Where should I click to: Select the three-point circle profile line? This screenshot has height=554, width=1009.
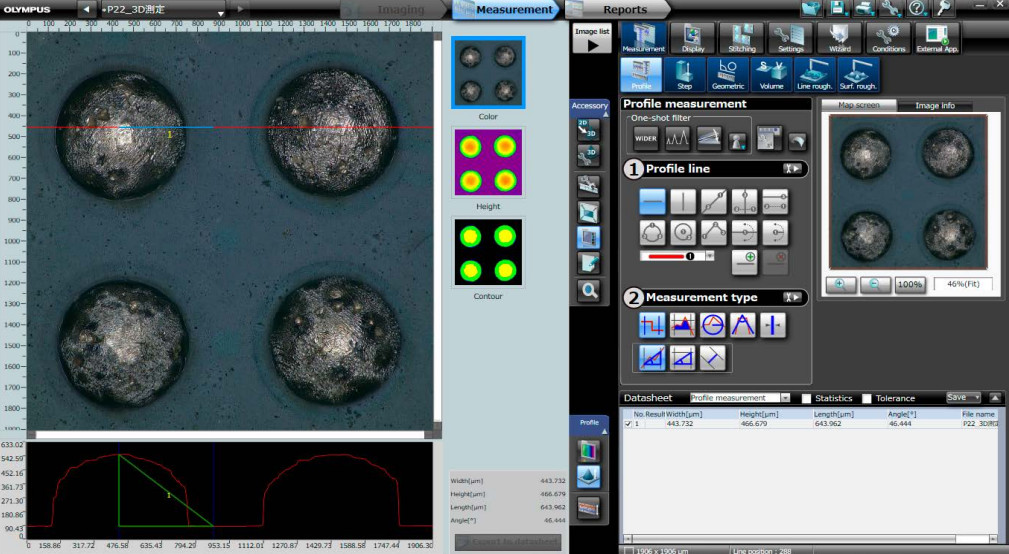tap(653, 232)
